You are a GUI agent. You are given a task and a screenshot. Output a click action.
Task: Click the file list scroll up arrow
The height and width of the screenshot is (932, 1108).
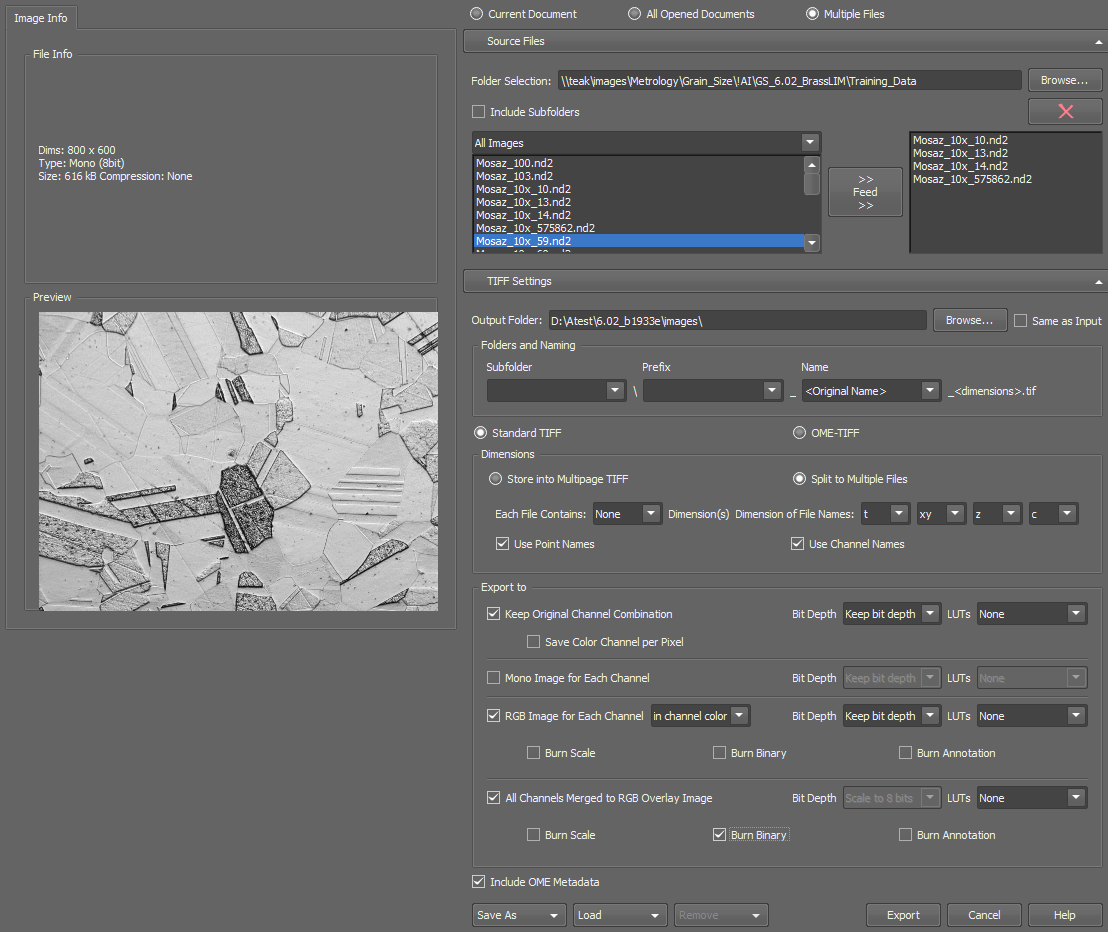(x=812, y=165)
